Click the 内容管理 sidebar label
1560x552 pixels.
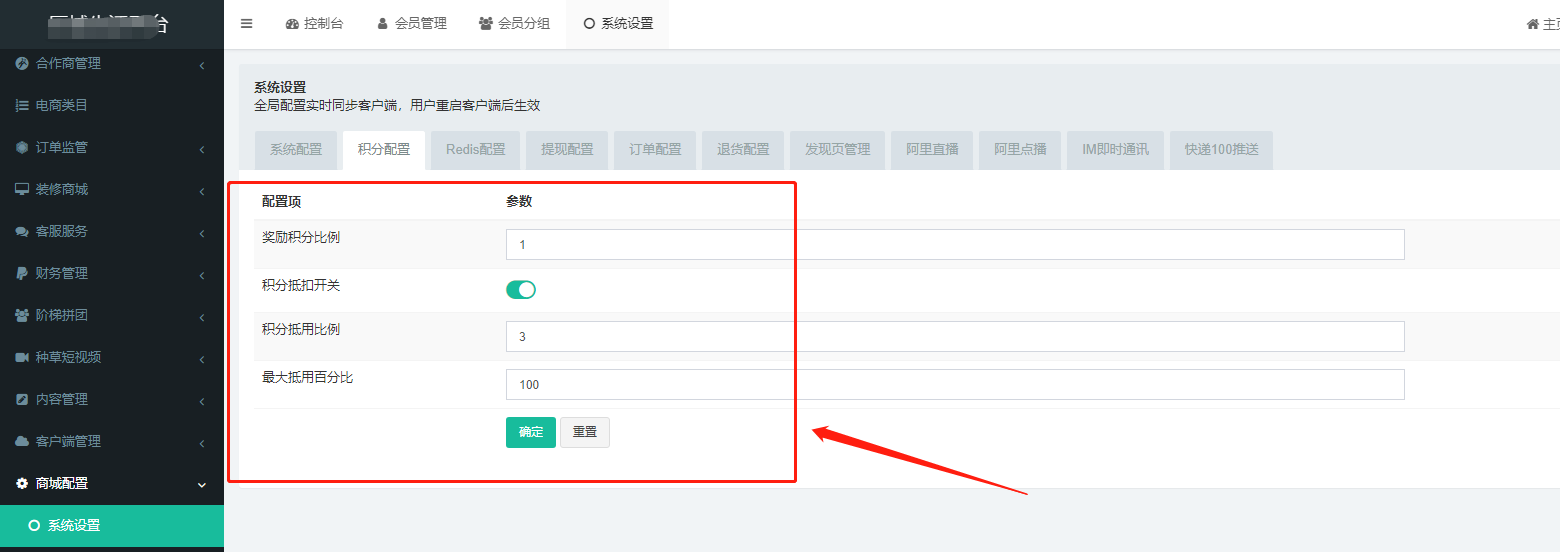click(x=62, y=399)
